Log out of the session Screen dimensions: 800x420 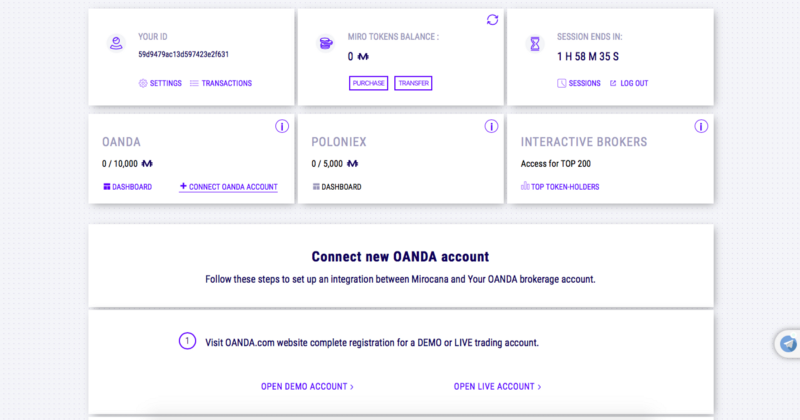[x=629, y=83]
